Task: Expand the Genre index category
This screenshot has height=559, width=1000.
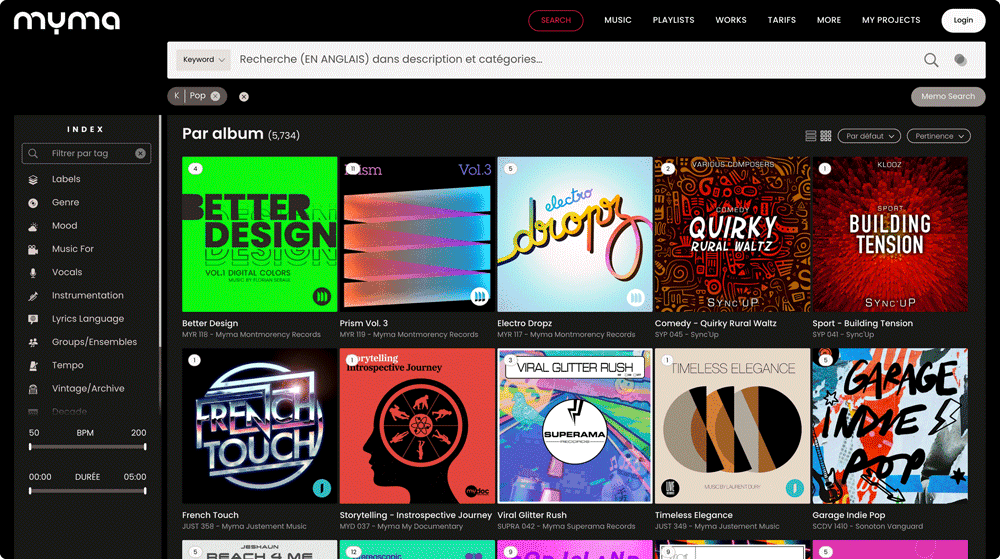Action: (x=66, y=203)
